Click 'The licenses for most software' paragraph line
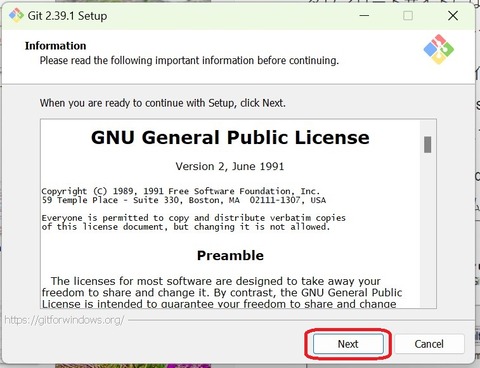 (x=215, y=281)
